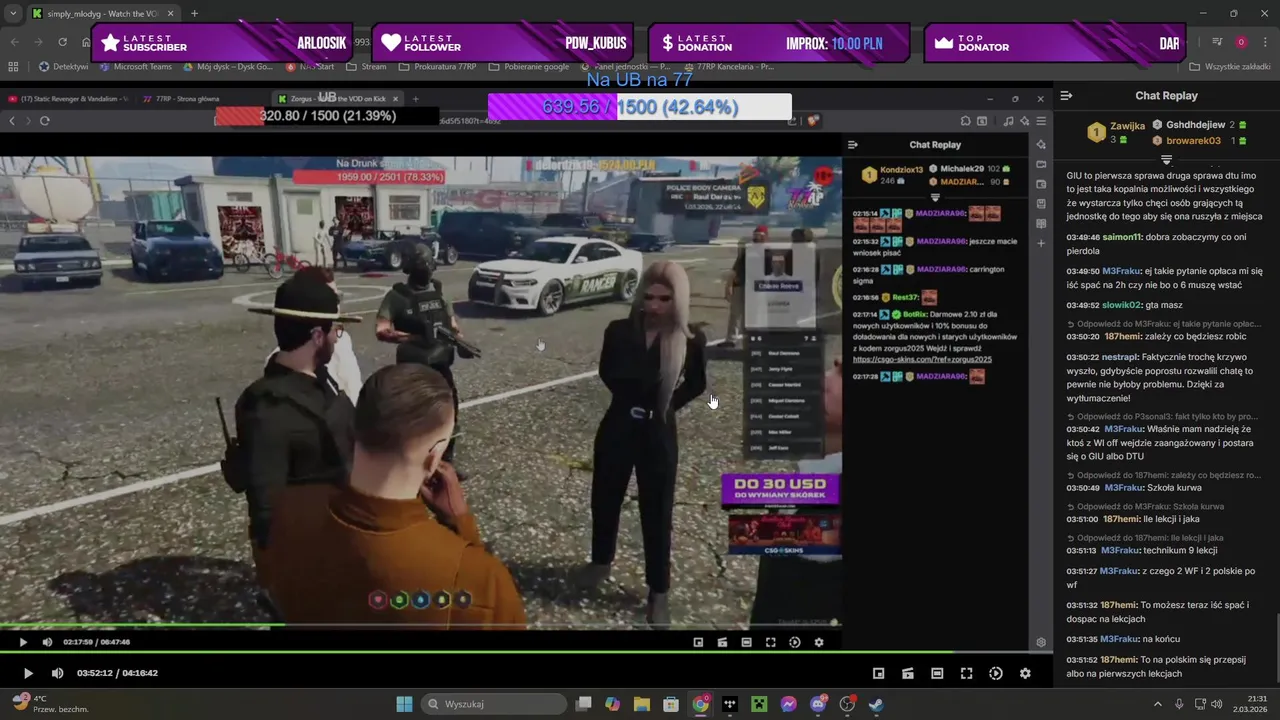1280x720 pixels.
Task: Open Steam from the taskbar
Action: tap(876, 704)
